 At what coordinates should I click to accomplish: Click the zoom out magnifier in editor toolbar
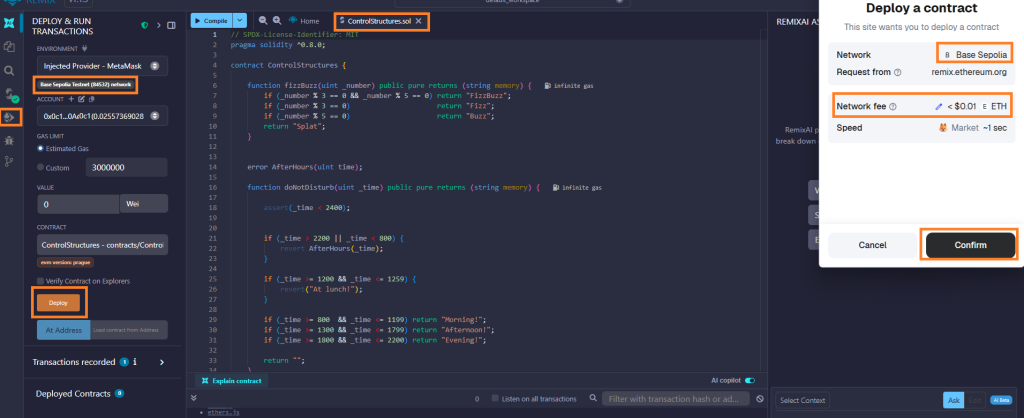(x=262, y=20)
